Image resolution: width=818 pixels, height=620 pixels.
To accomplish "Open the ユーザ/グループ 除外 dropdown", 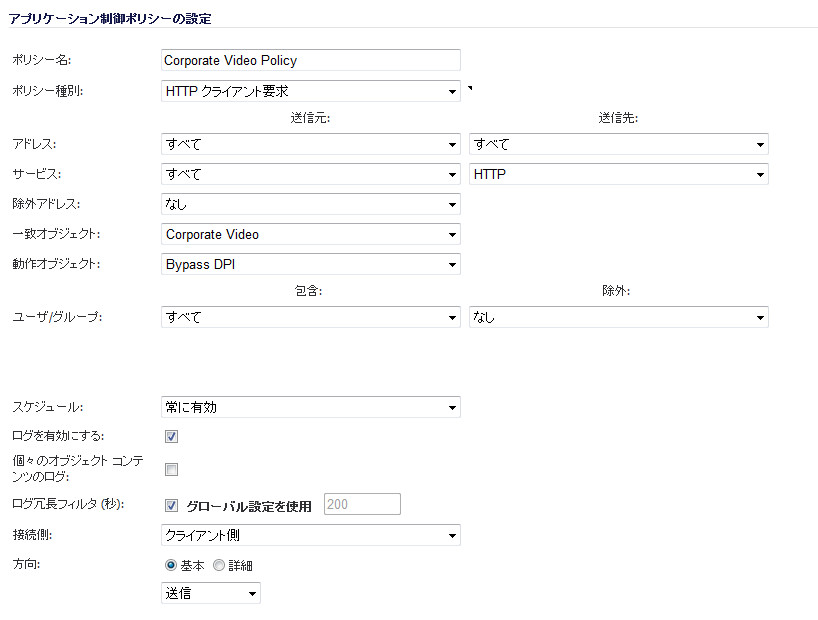I will tap(618, 317).
